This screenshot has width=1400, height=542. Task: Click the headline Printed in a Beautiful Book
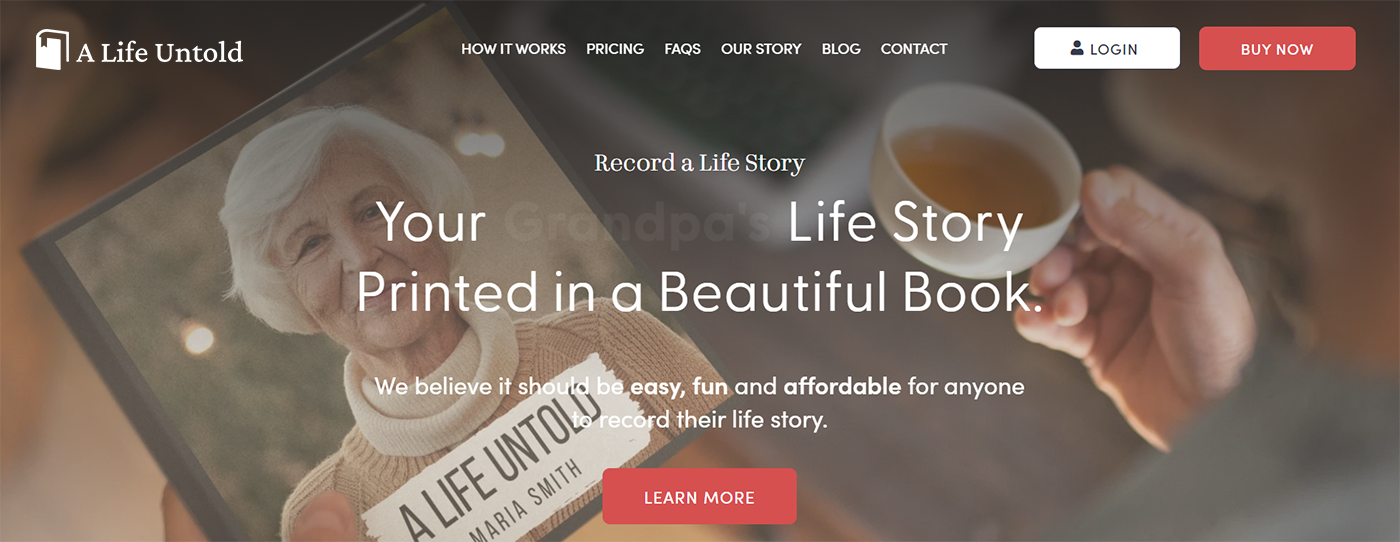699,291
